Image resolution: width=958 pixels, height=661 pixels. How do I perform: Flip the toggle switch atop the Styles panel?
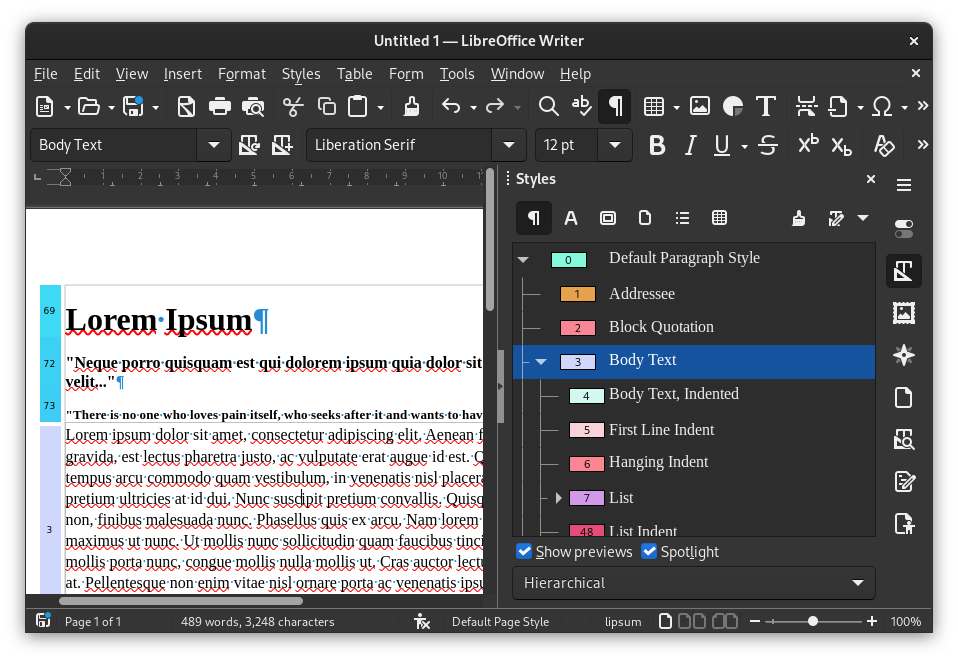click(x=903, y=228)
